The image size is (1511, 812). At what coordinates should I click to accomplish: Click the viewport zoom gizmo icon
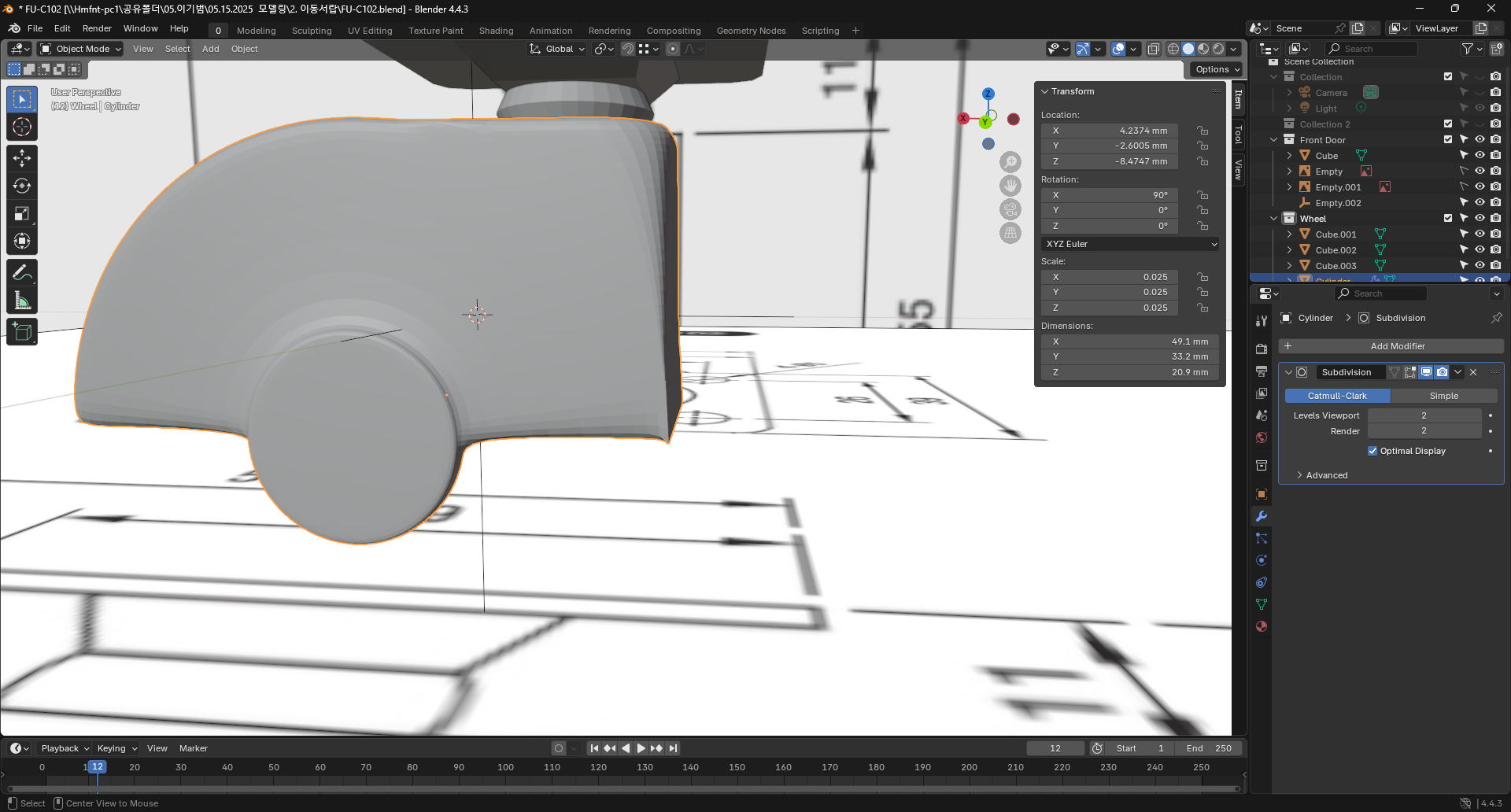pos(1010,162)
